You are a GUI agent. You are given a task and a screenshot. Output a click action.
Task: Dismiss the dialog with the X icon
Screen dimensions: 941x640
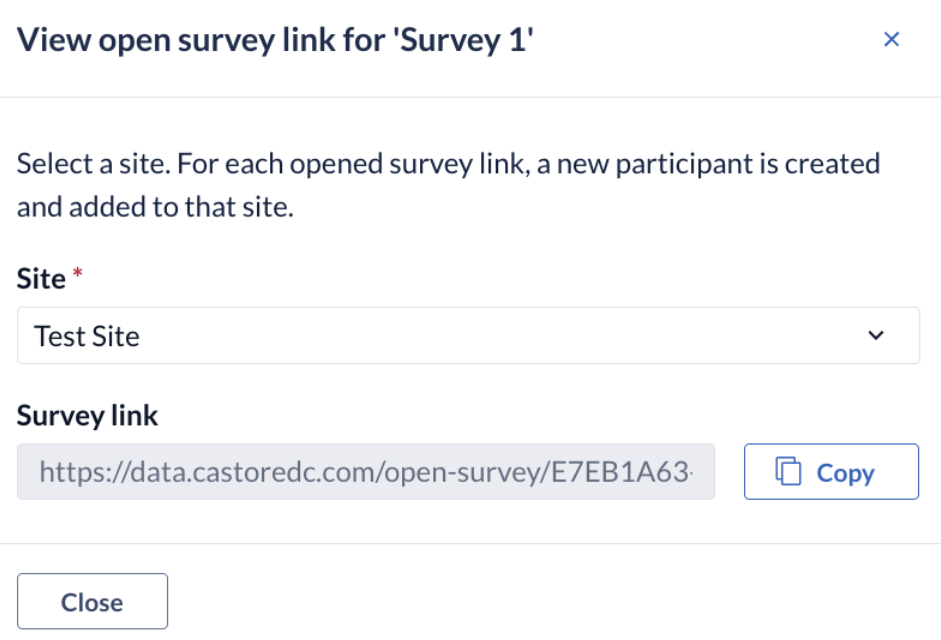tap(891, 40)
